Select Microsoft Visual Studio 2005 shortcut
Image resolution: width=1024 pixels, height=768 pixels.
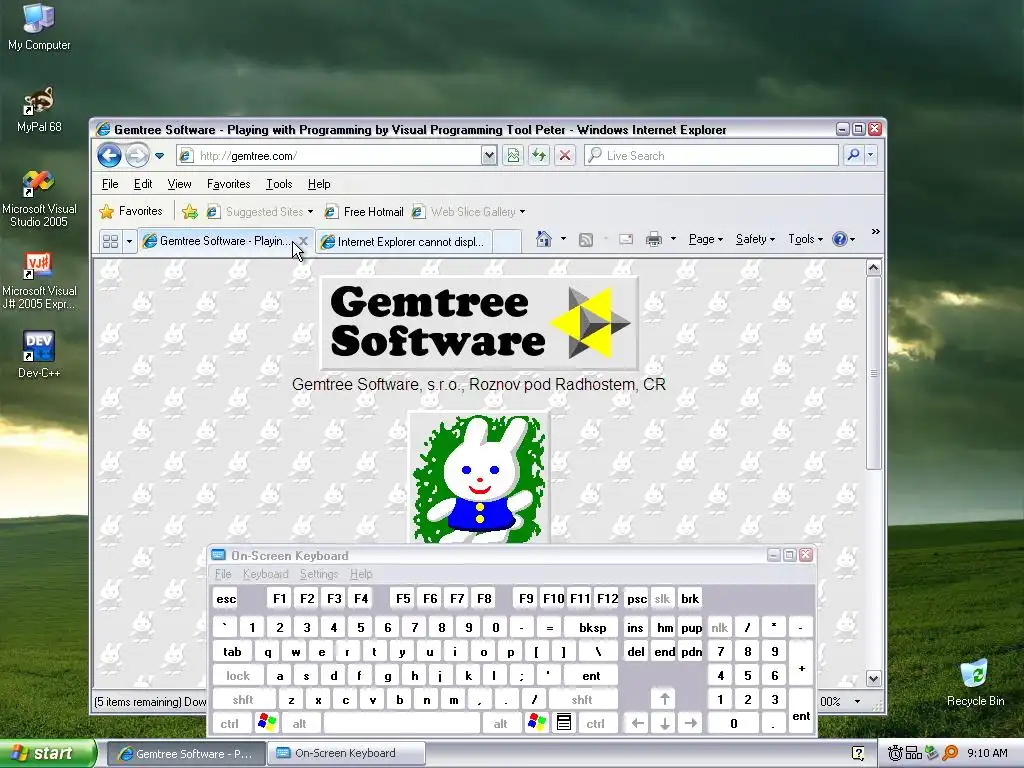click(x=39, y=199)
